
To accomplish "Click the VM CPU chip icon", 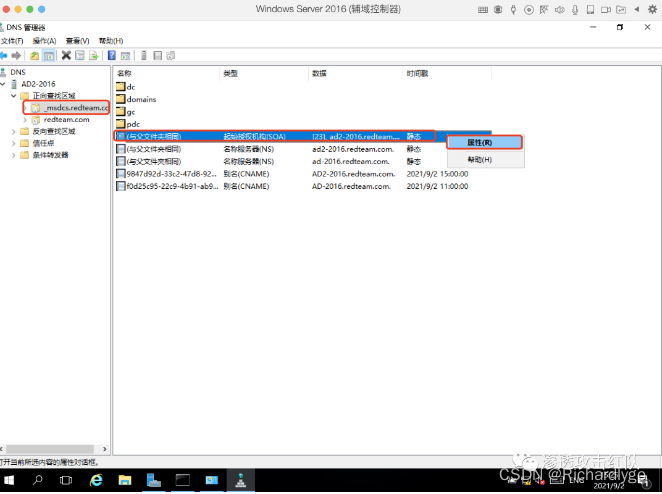I will click(x=498, y=9).
